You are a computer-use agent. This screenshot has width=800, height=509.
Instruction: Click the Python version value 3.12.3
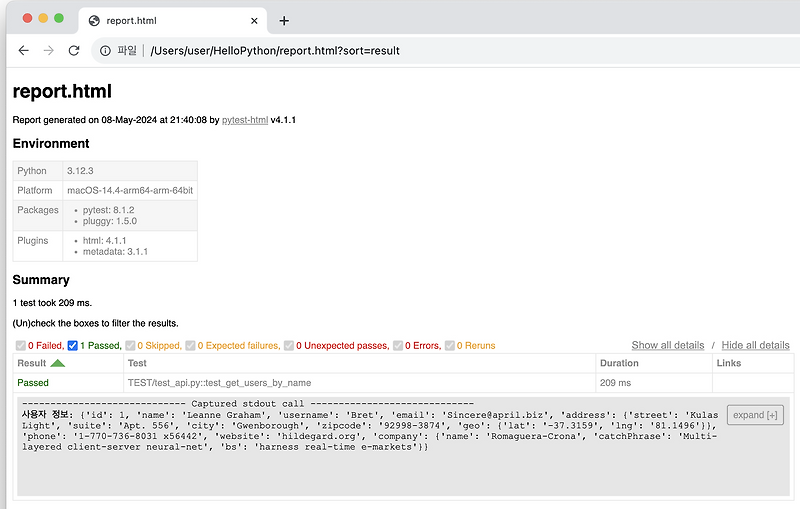[x=80, y=171]
